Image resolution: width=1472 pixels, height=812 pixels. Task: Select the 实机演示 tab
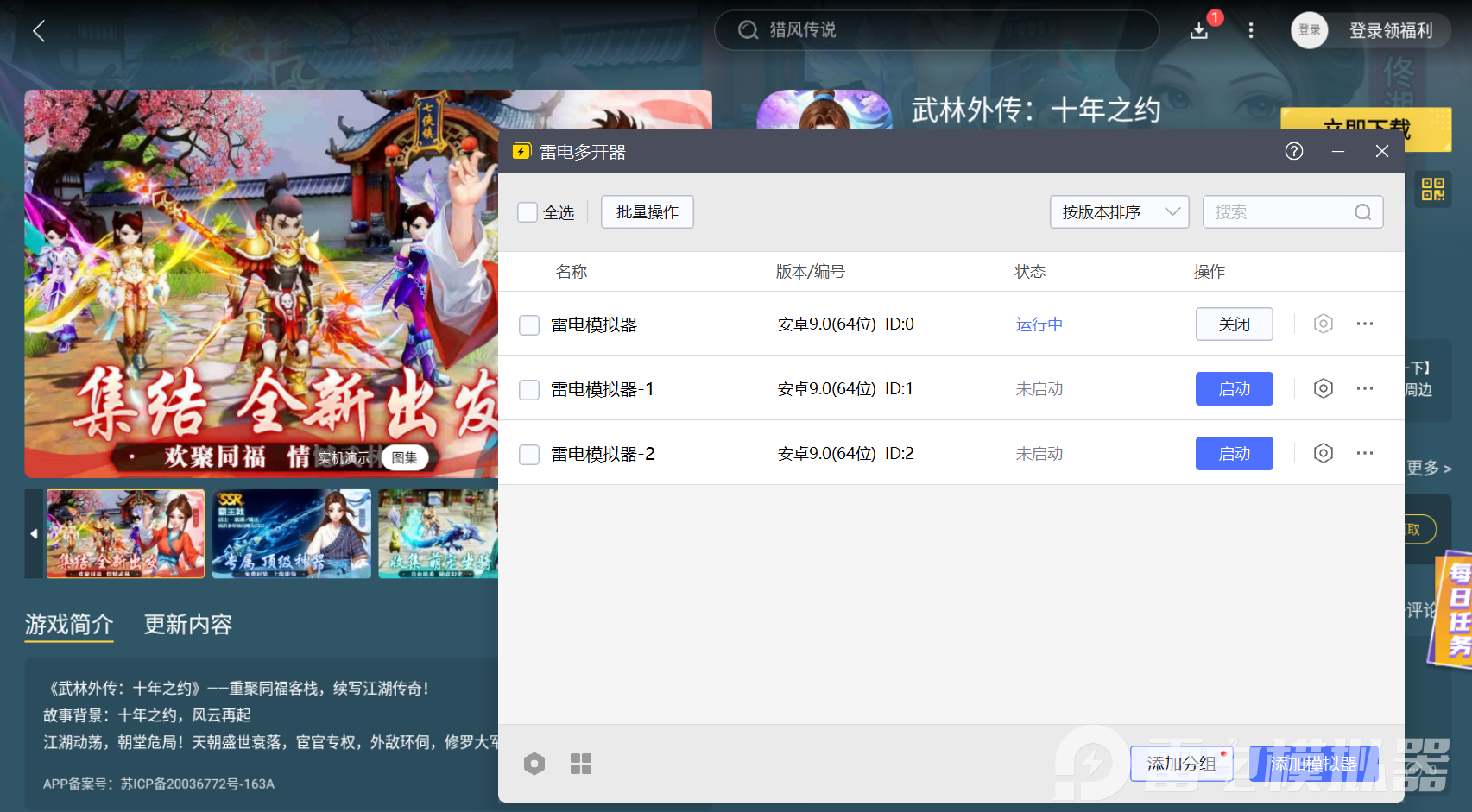click(x=343, y=458)
